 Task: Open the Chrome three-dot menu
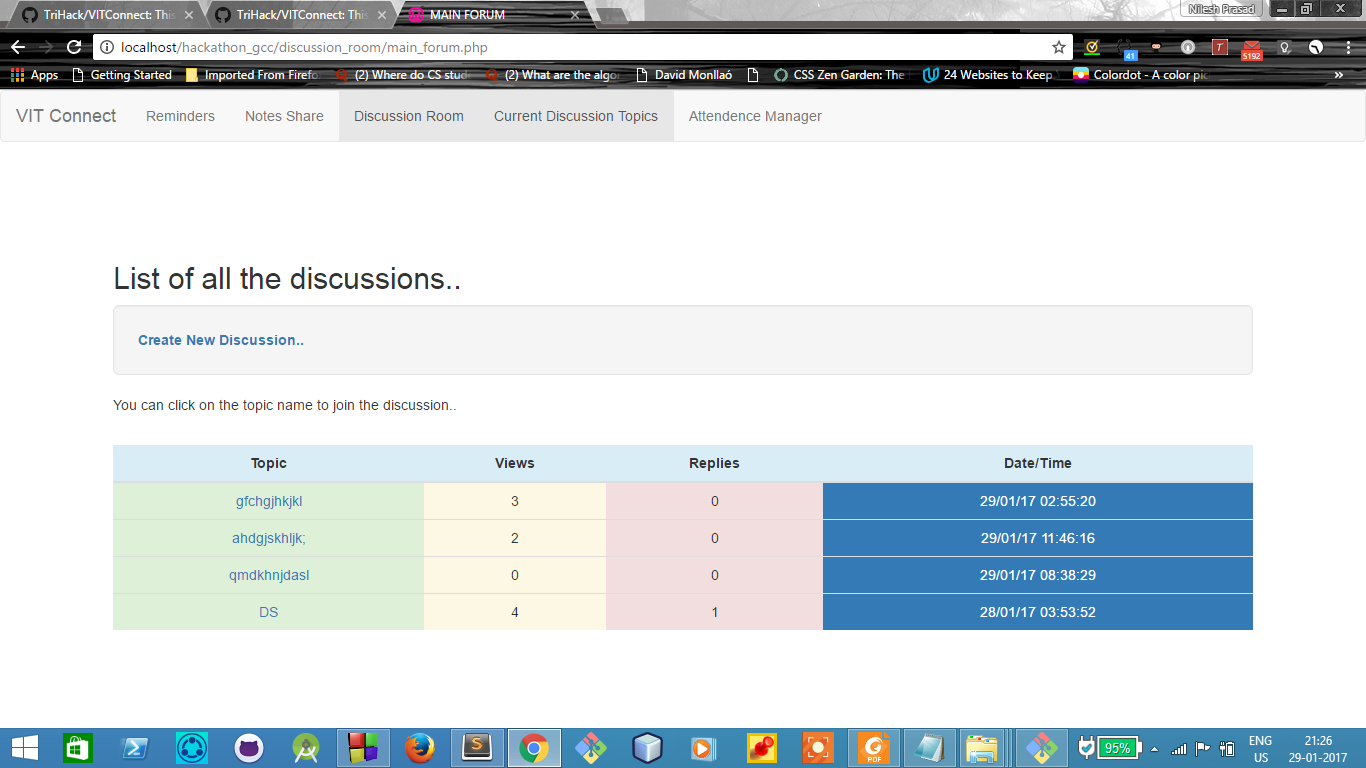tap(1346, 47)
